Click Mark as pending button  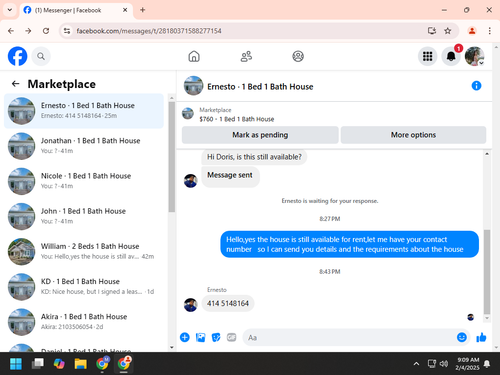tap(260, 135)
